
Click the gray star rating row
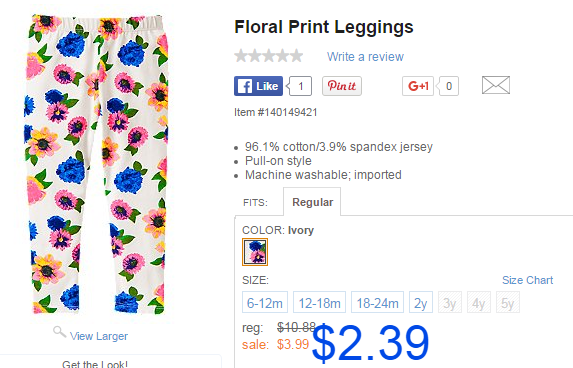pyautogui.click(x=269, y=56)
